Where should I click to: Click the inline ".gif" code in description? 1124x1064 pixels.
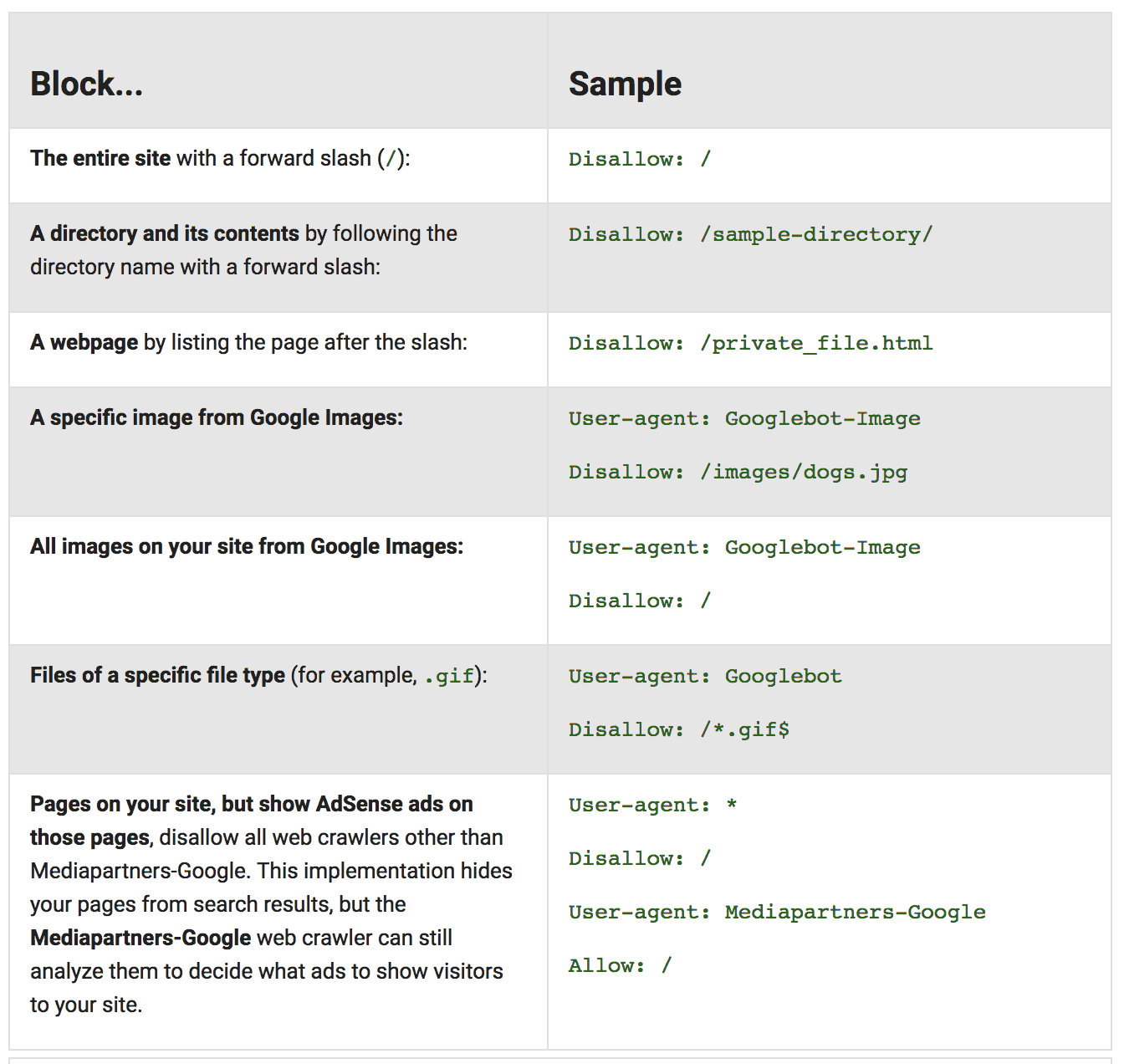click(449, 676)
